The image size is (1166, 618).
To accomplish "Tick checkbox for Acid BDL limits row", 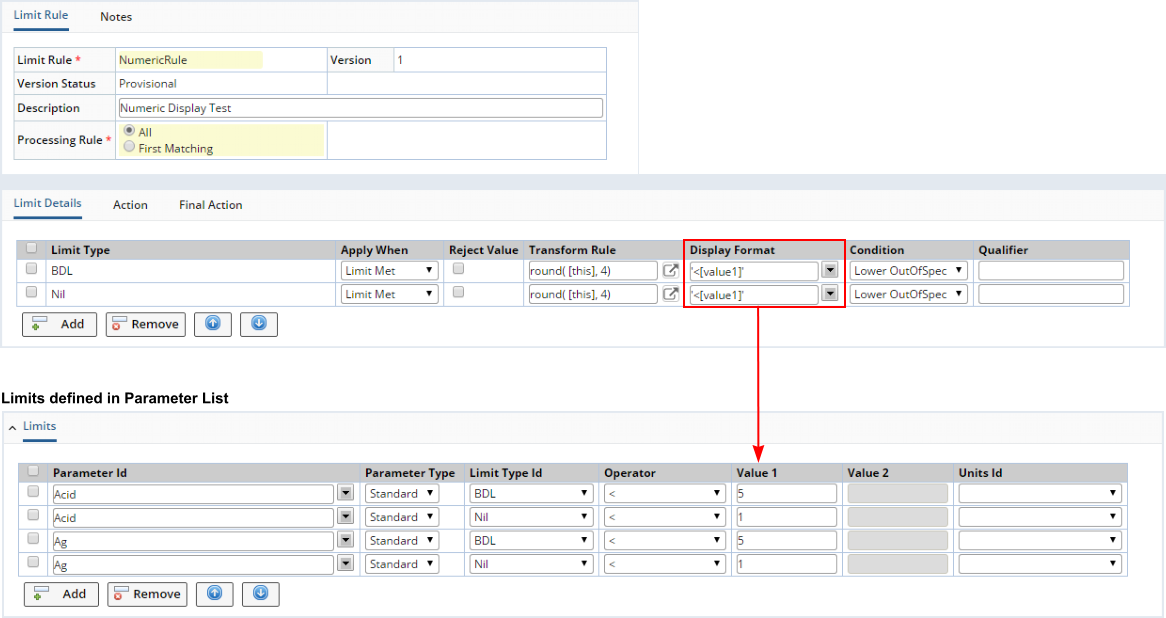I will (33, 492).
